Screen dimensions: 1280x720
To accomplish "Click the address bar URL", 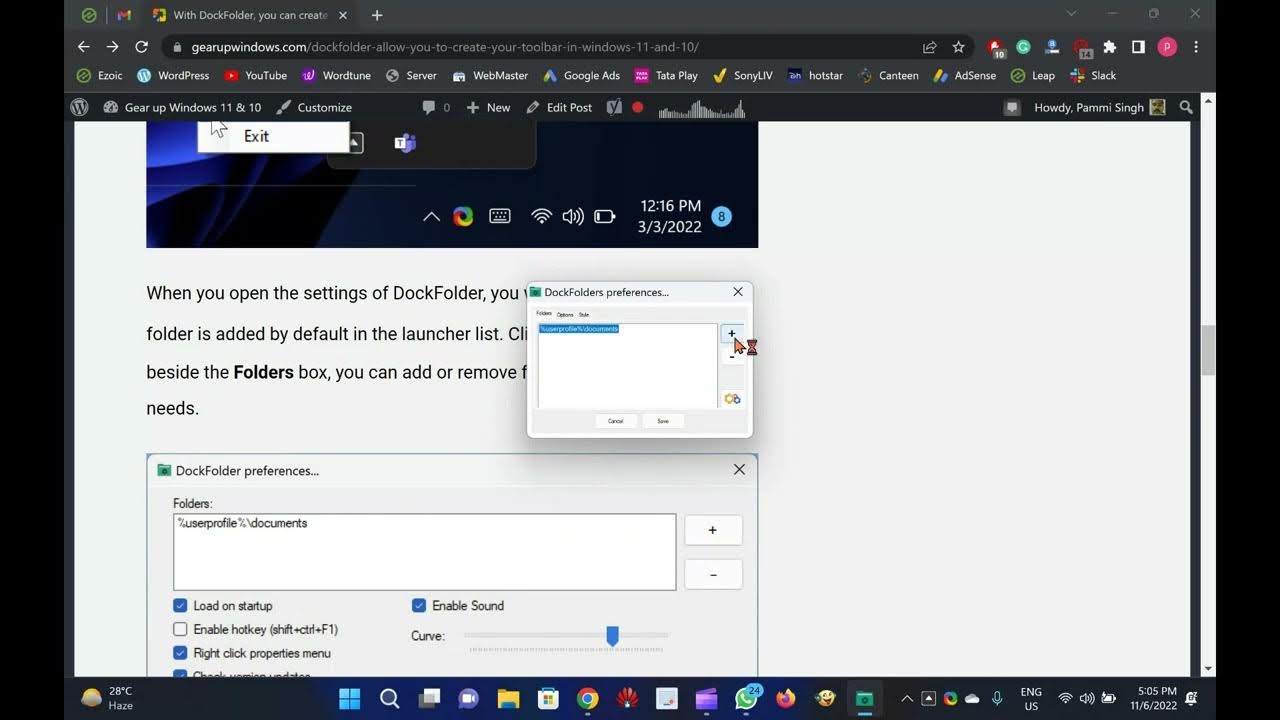I will click(x=445, y=47).
